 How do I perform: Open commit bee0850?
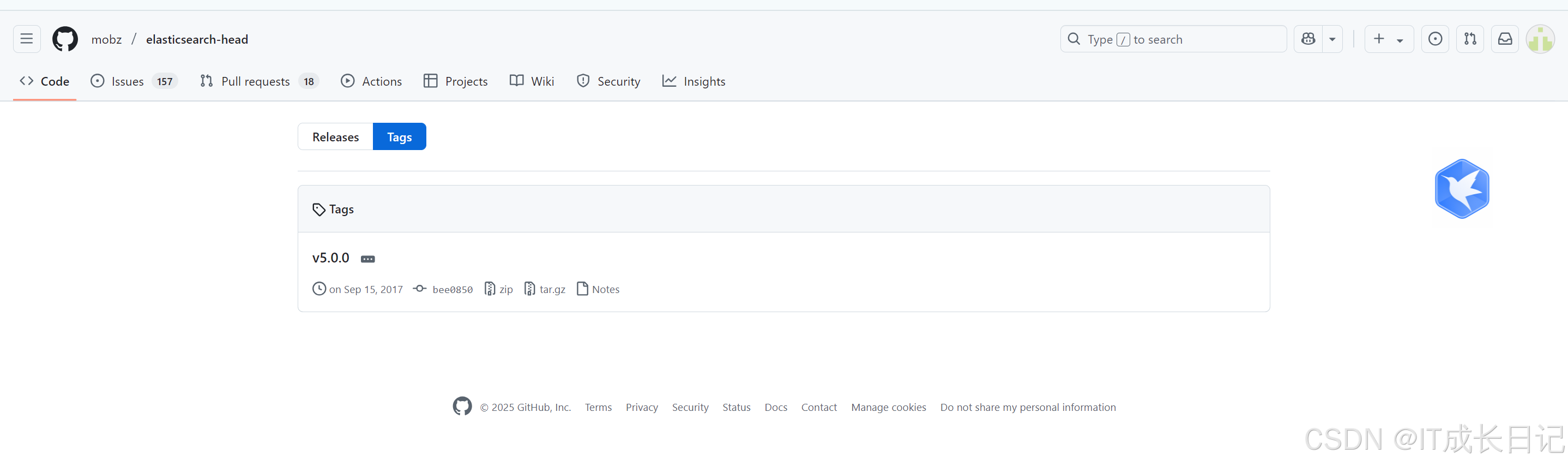point(453,289)
